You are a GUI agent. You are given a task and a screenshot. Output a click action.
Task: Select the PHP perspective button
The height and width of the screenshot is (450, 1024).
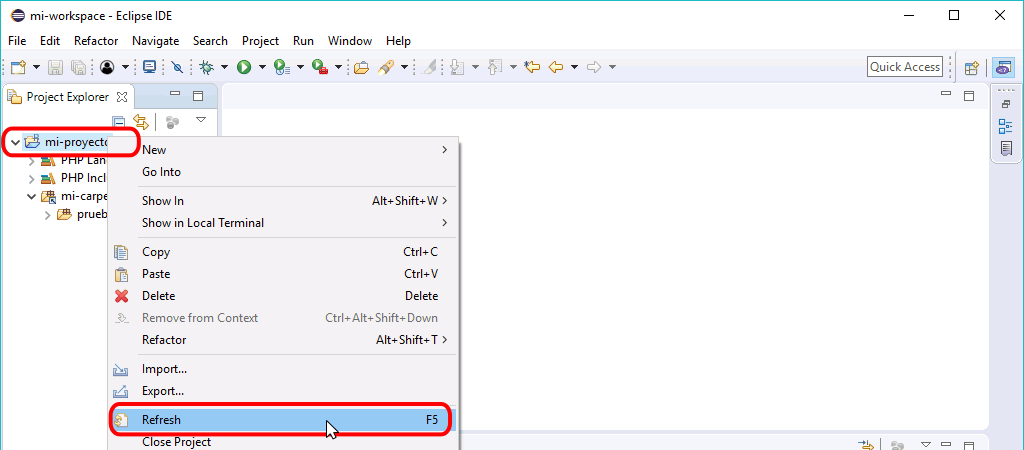(x=1002, y=67)
